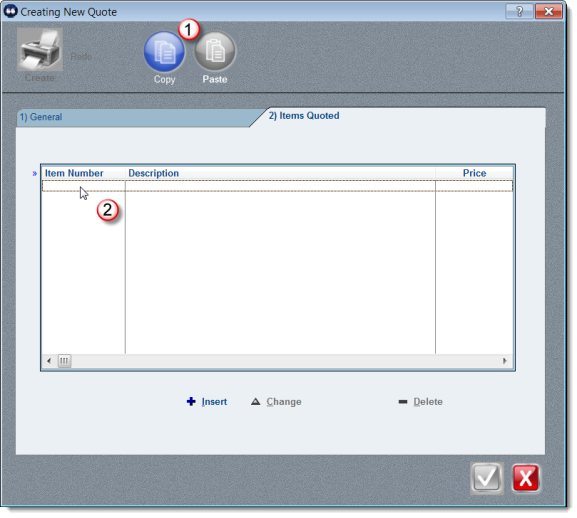Click the help question mark button
Image resolution: width=577 pixels, height=518 pixels.
coord(519,11)
